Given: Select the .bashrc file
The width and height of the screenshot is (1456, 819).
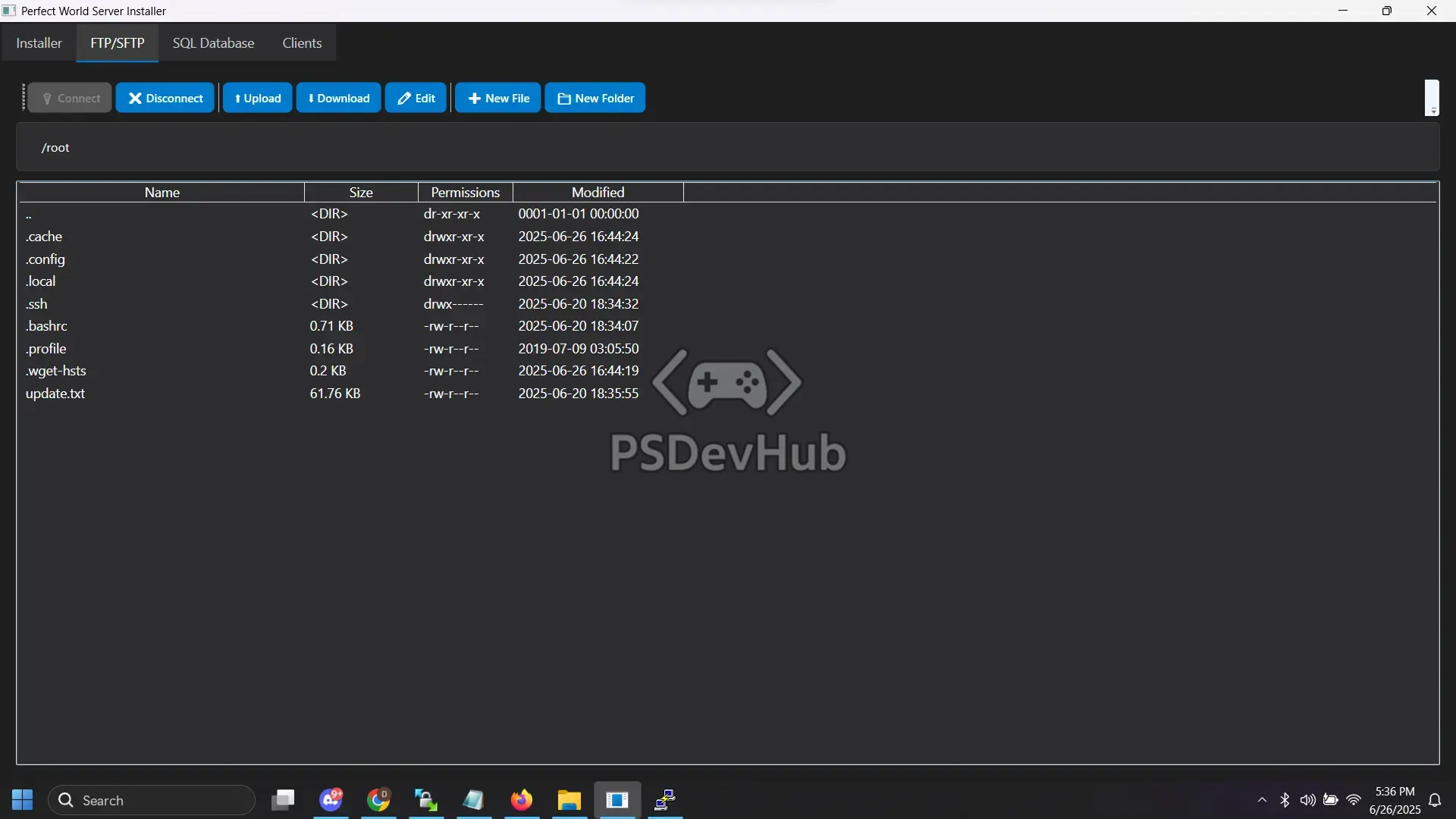Looking at the screenshot, I should click(x=728, y=326).
